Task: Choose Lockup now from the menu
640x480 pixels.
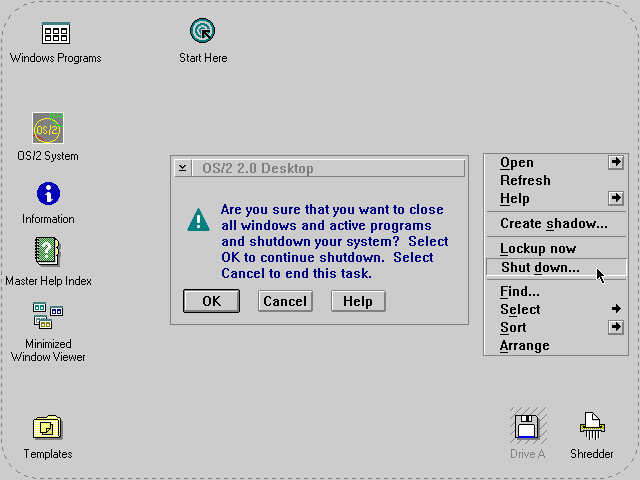Action: 556,249
